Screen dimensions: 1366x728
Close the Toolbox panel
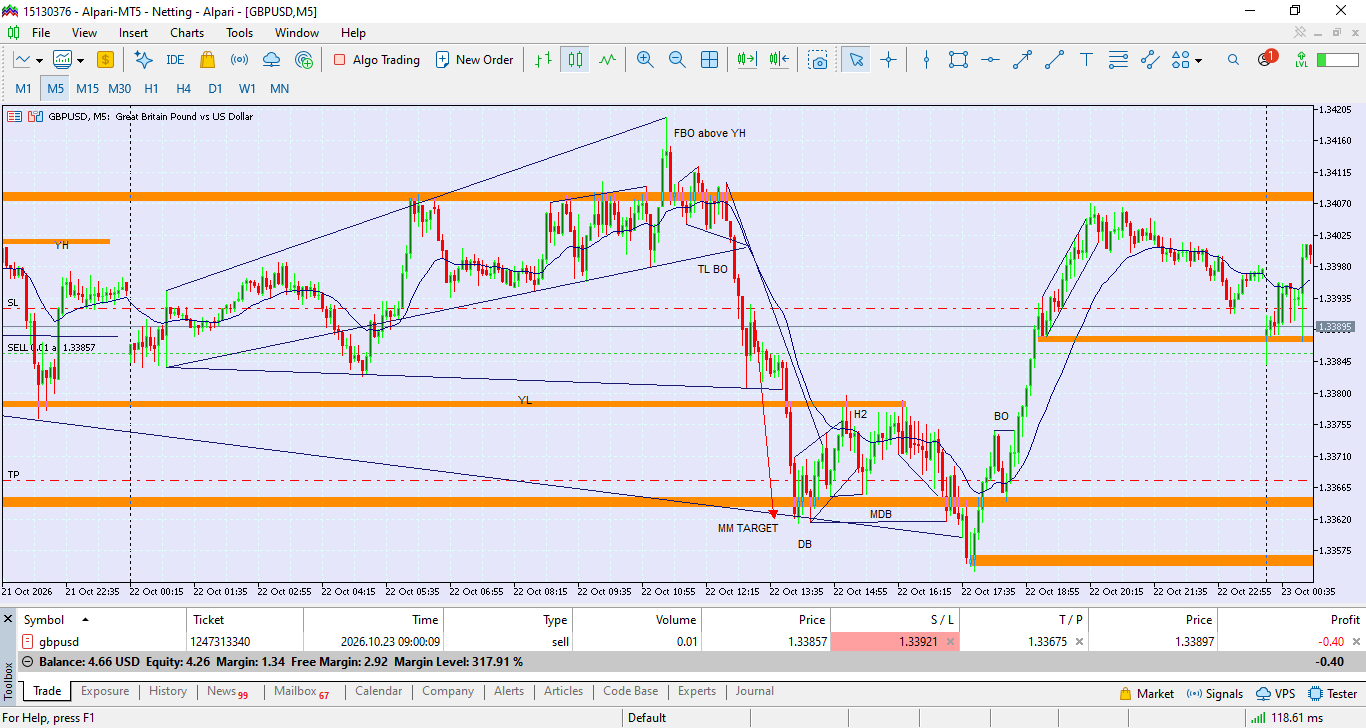[x=9, y=619]
